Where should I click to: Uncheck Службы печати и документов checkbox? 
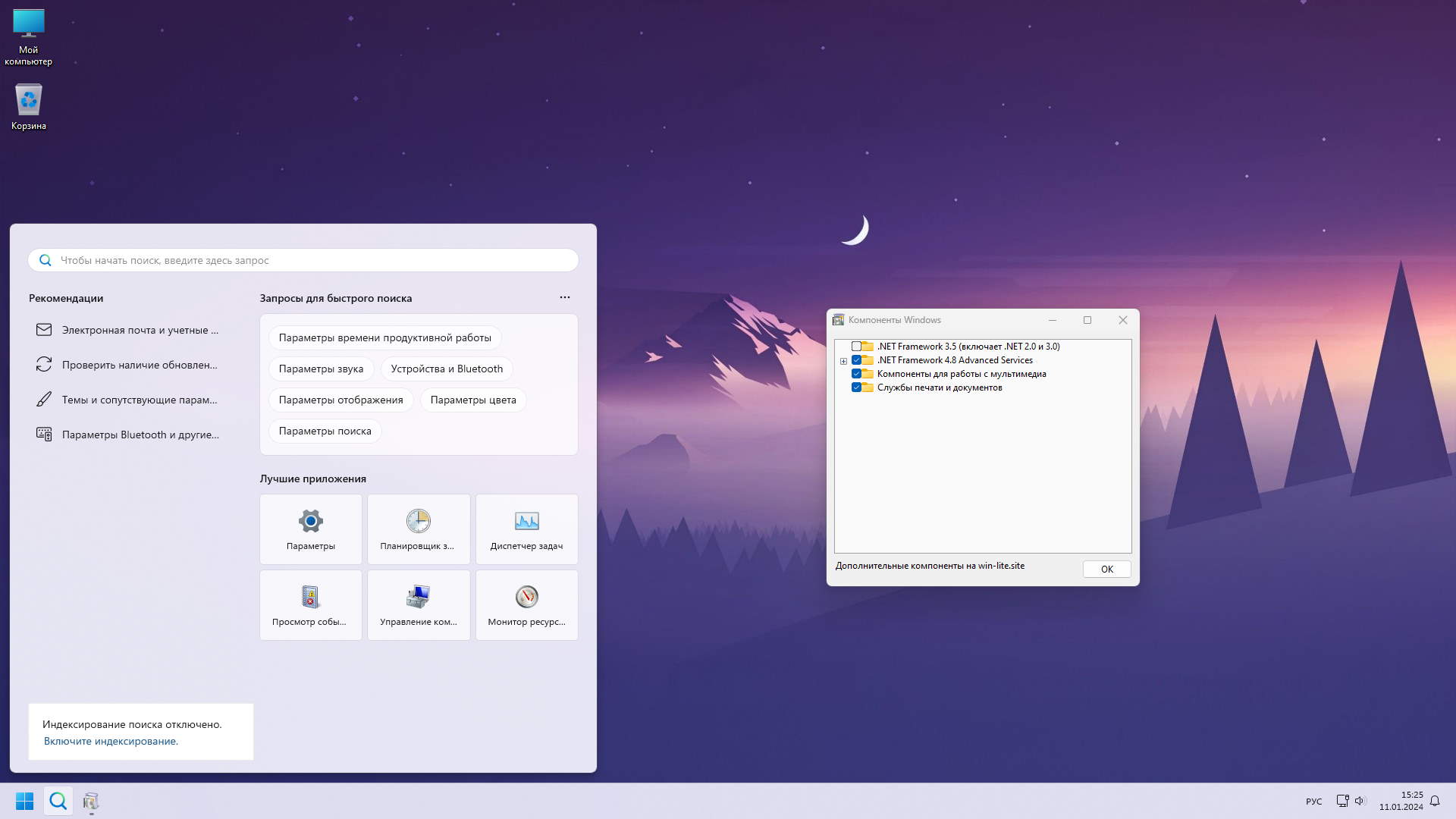click(x=856, y=388)
